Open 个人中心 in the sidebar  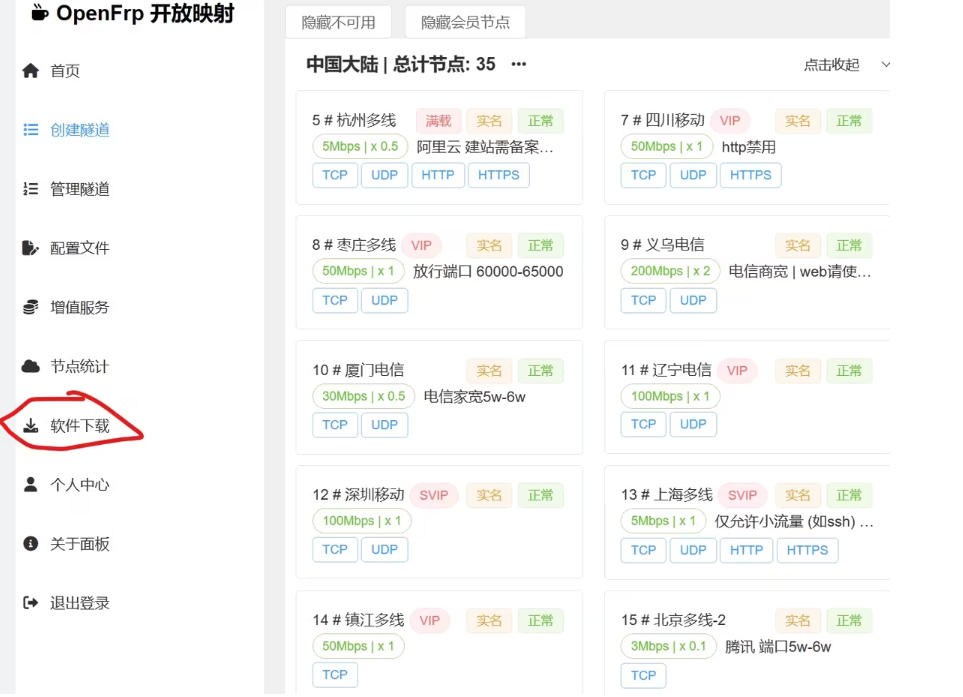[80, 485]
